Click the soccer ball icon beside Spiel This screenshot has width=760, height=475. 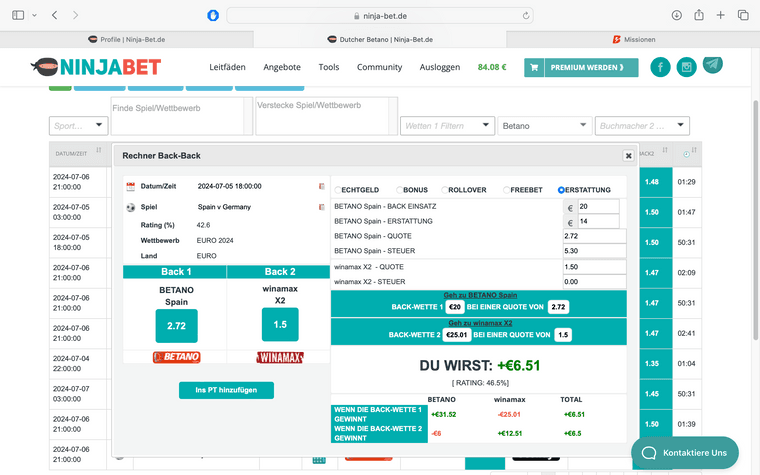tap(130, 207)
